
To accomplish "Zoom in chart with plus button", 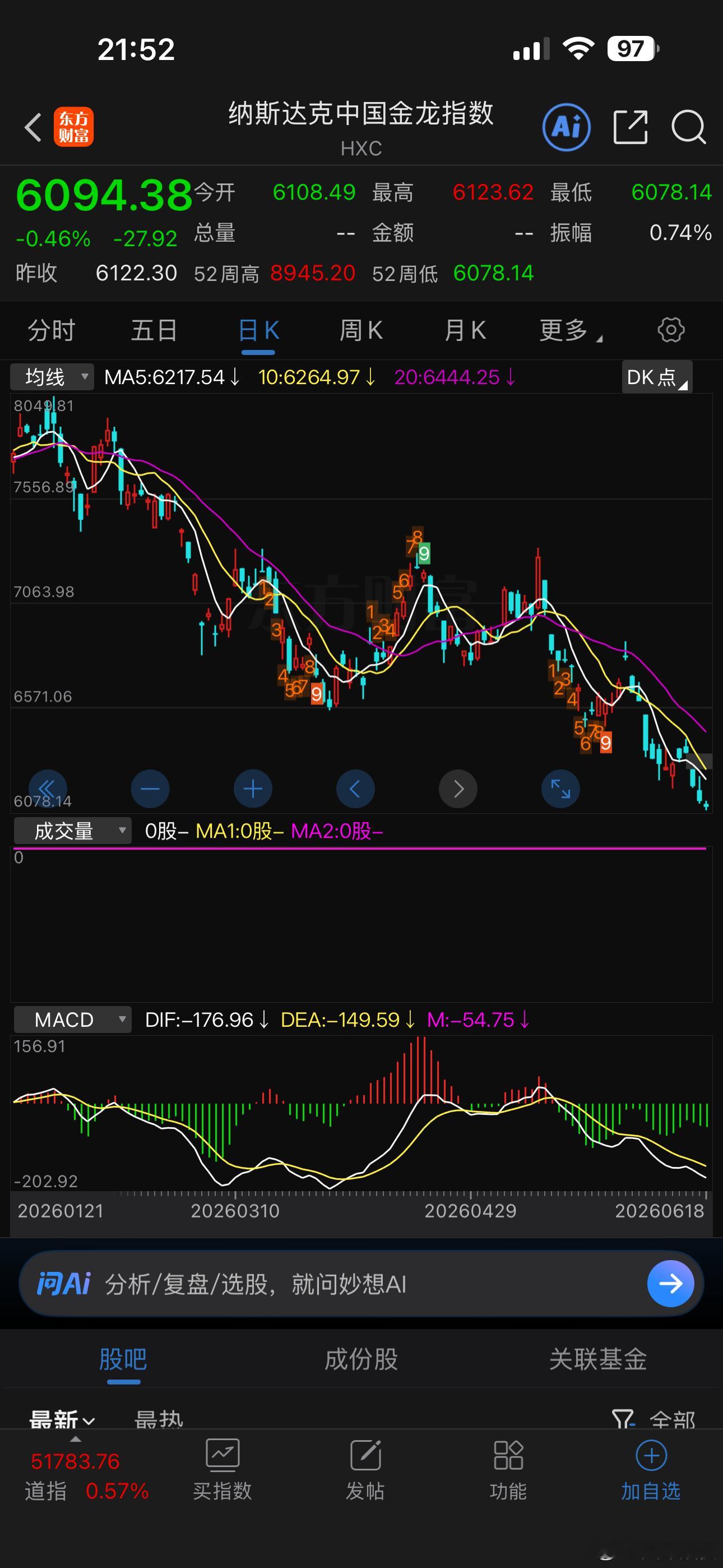I will (253, 789).
